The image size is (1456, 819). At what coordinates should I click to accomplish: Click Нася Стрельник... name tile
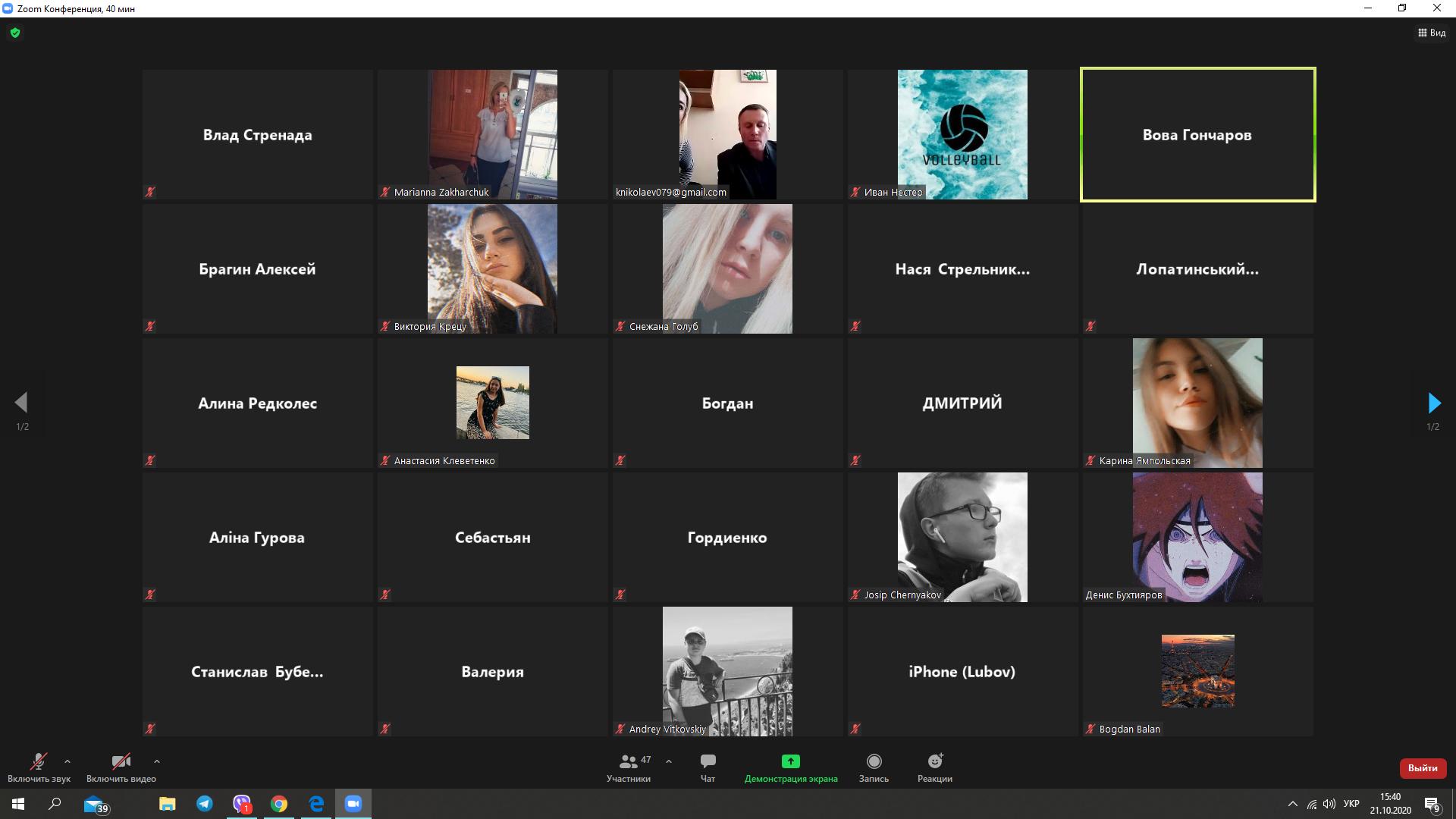tap(962, 269)
